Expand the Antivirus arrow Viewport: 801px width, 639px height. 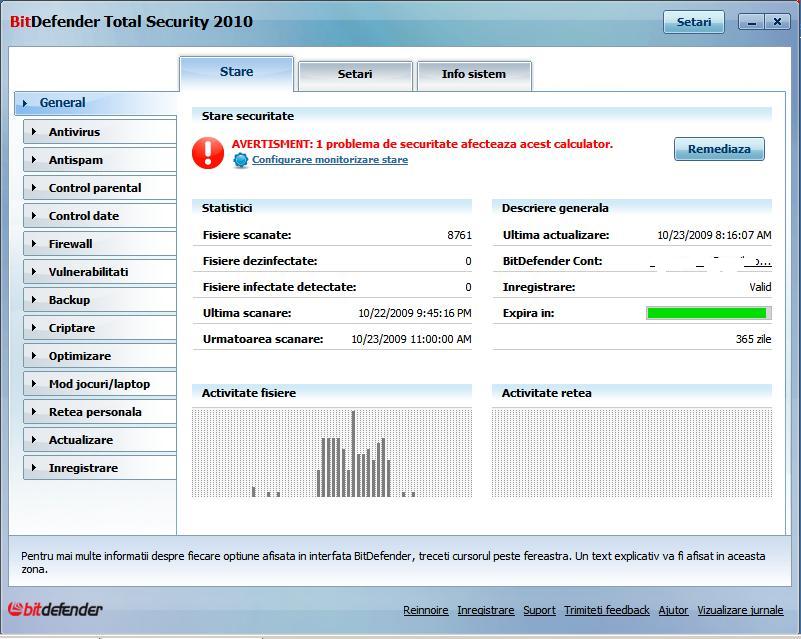click(x=34, y=132)
